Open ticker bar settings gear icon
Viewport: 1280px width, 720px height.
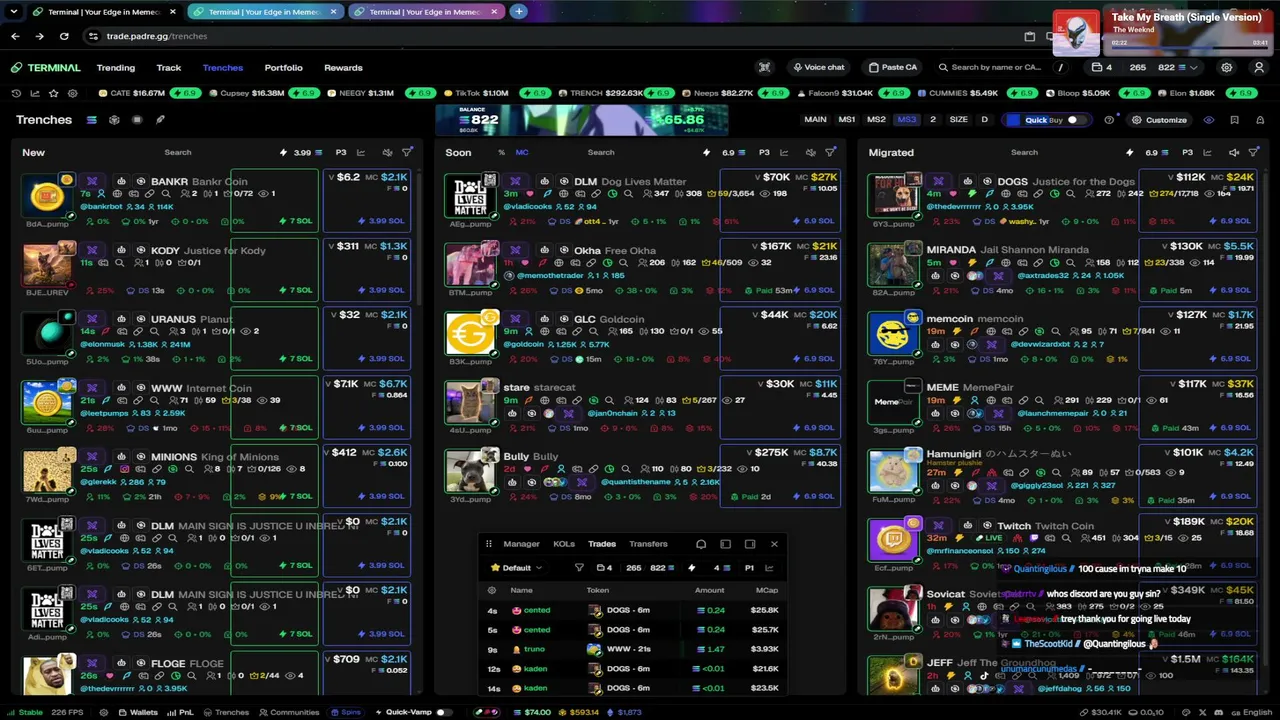click(x=72, y=93)
